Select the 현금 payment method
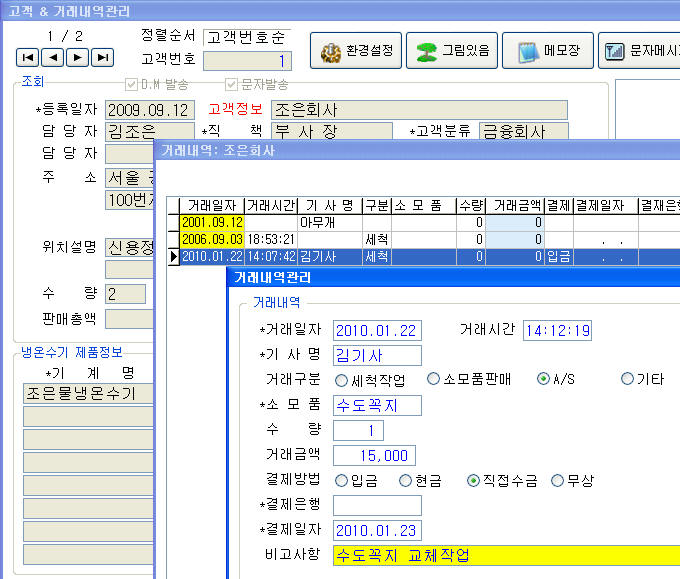The height and width of the screenshot is (579, 680). click(405, 480)
